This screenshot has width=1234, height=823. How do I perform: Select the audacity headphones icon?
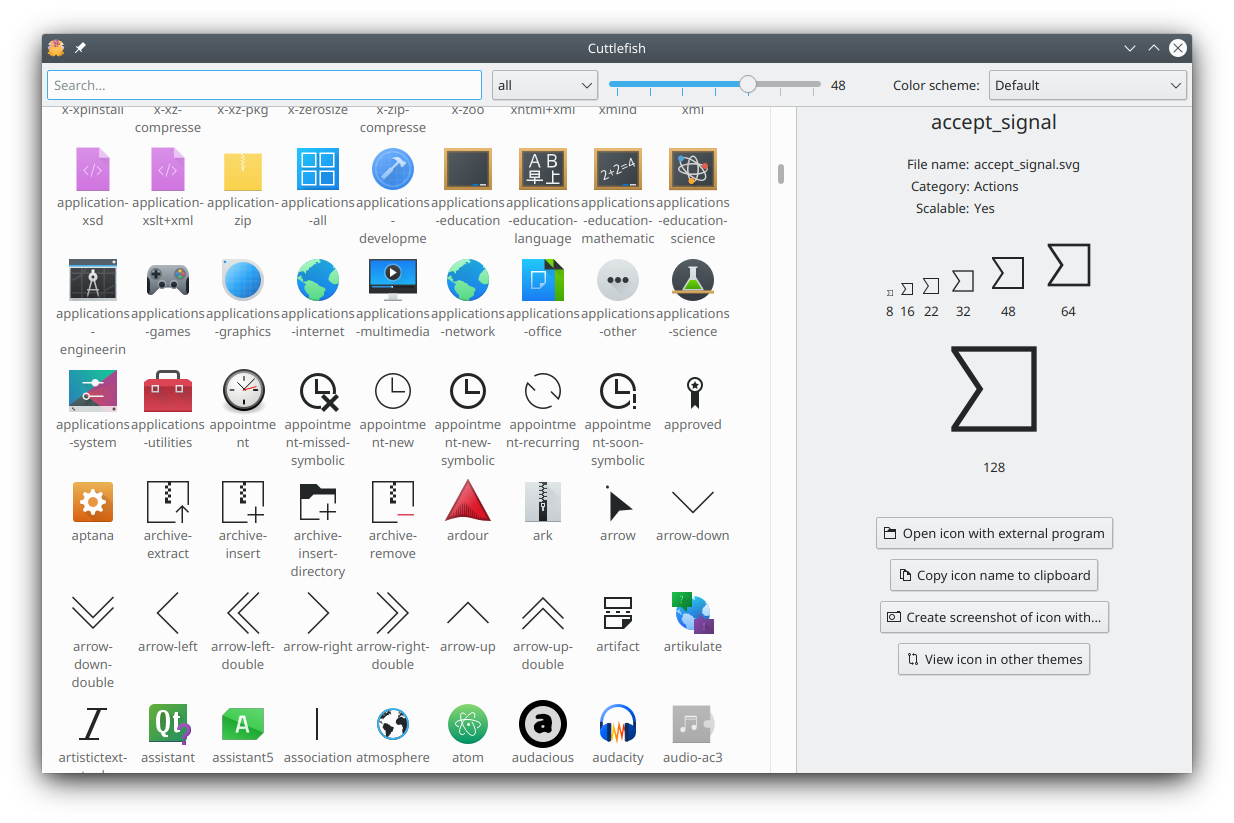618,724
